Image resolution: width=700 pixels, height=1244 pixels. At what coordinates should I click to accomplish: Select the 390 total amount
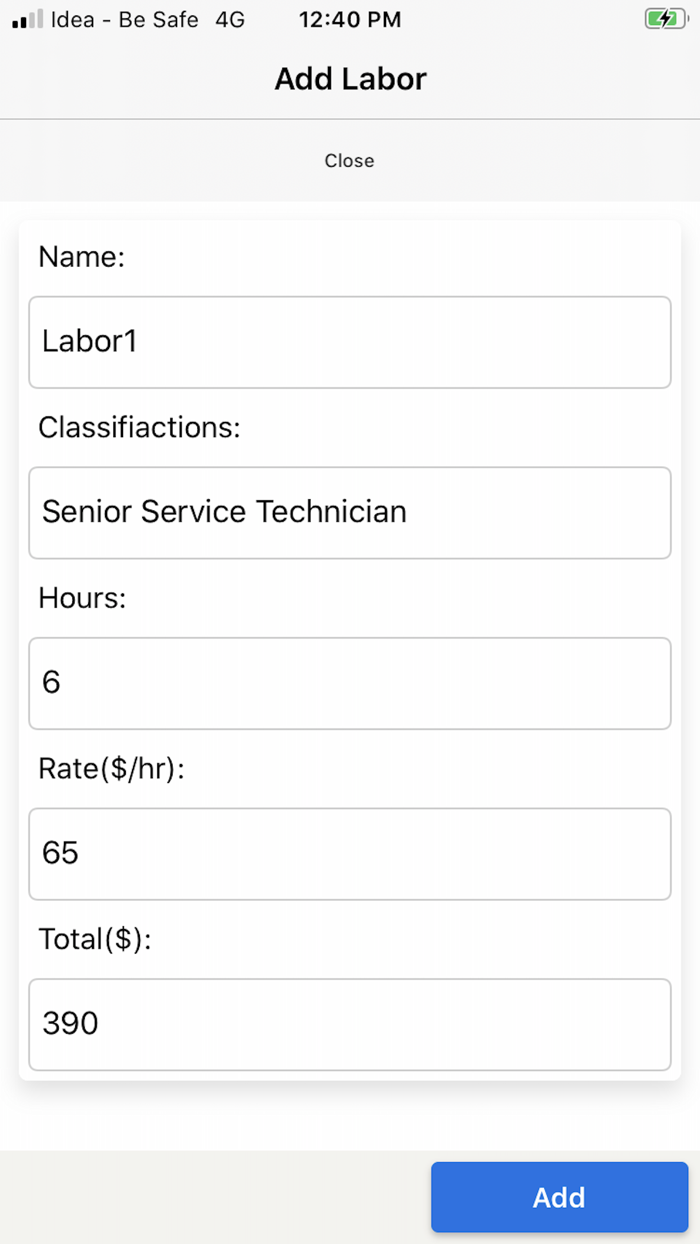[69, 1023]
